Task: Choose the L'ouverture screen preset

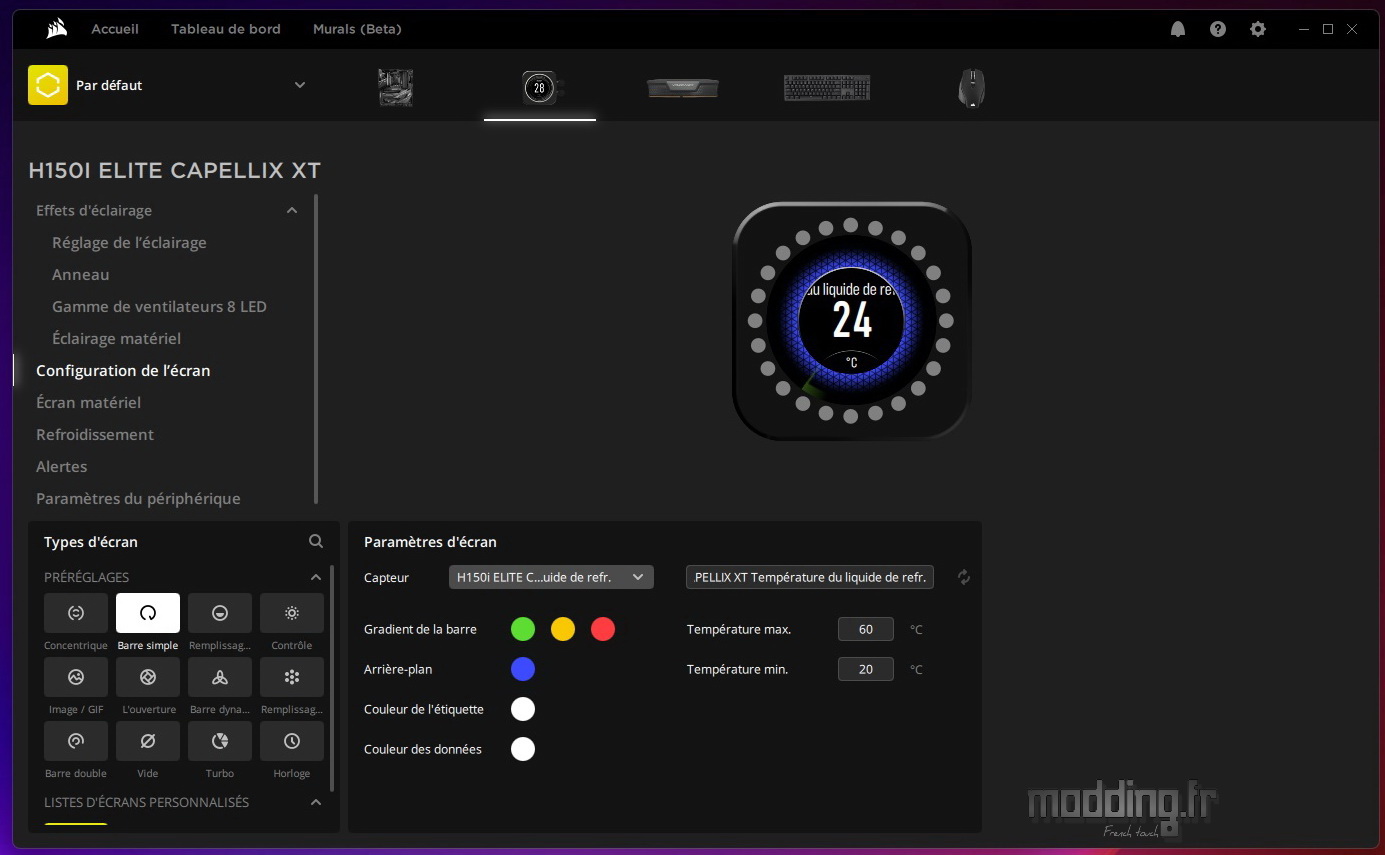Action: point(148,677)
